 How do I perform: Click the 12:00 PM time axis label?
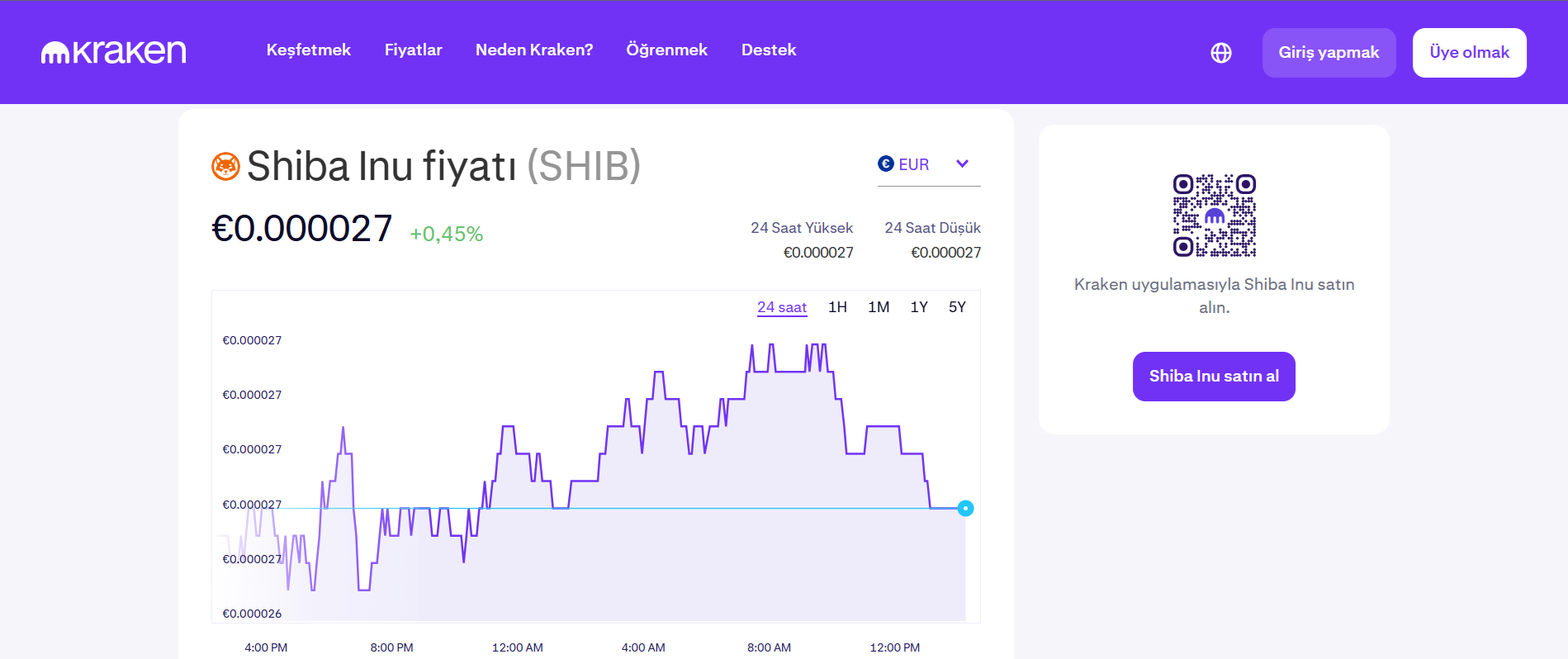click(x=895, y=647)
